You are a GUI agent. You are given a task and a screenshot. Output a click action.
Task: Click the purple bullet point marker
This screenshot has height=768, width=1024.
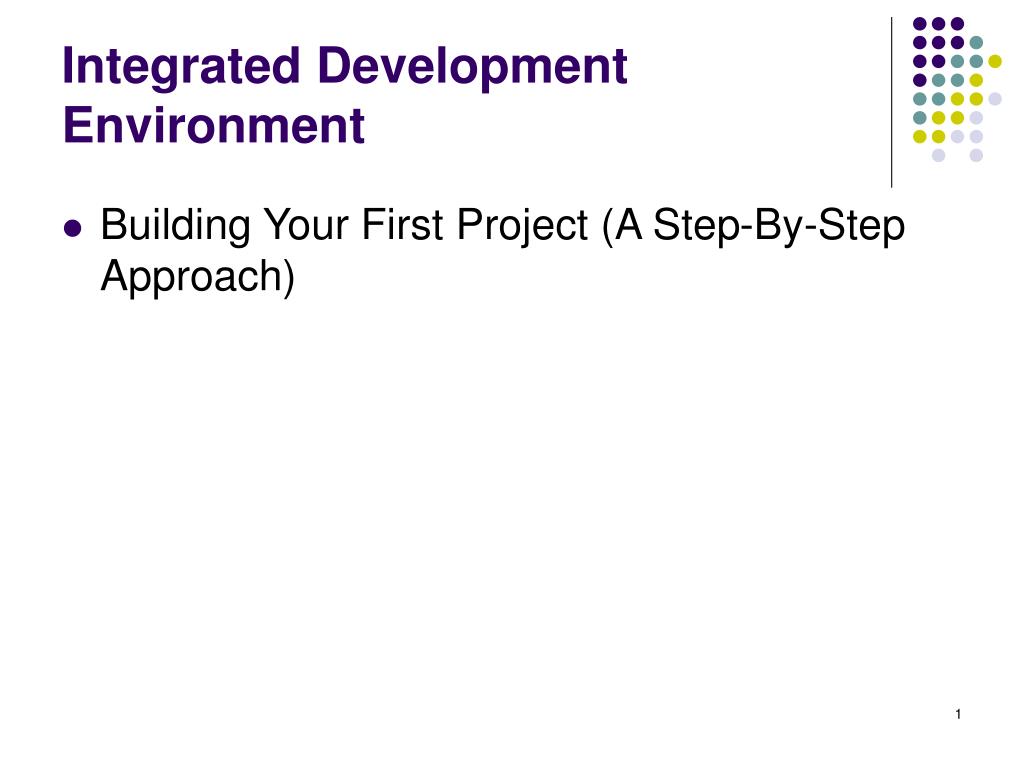[73, 229]
